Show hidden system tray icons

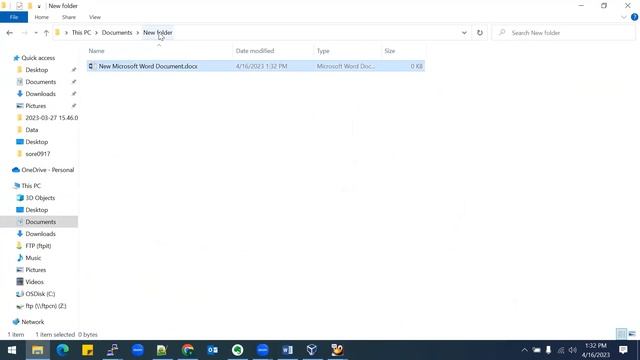[524, 350]
